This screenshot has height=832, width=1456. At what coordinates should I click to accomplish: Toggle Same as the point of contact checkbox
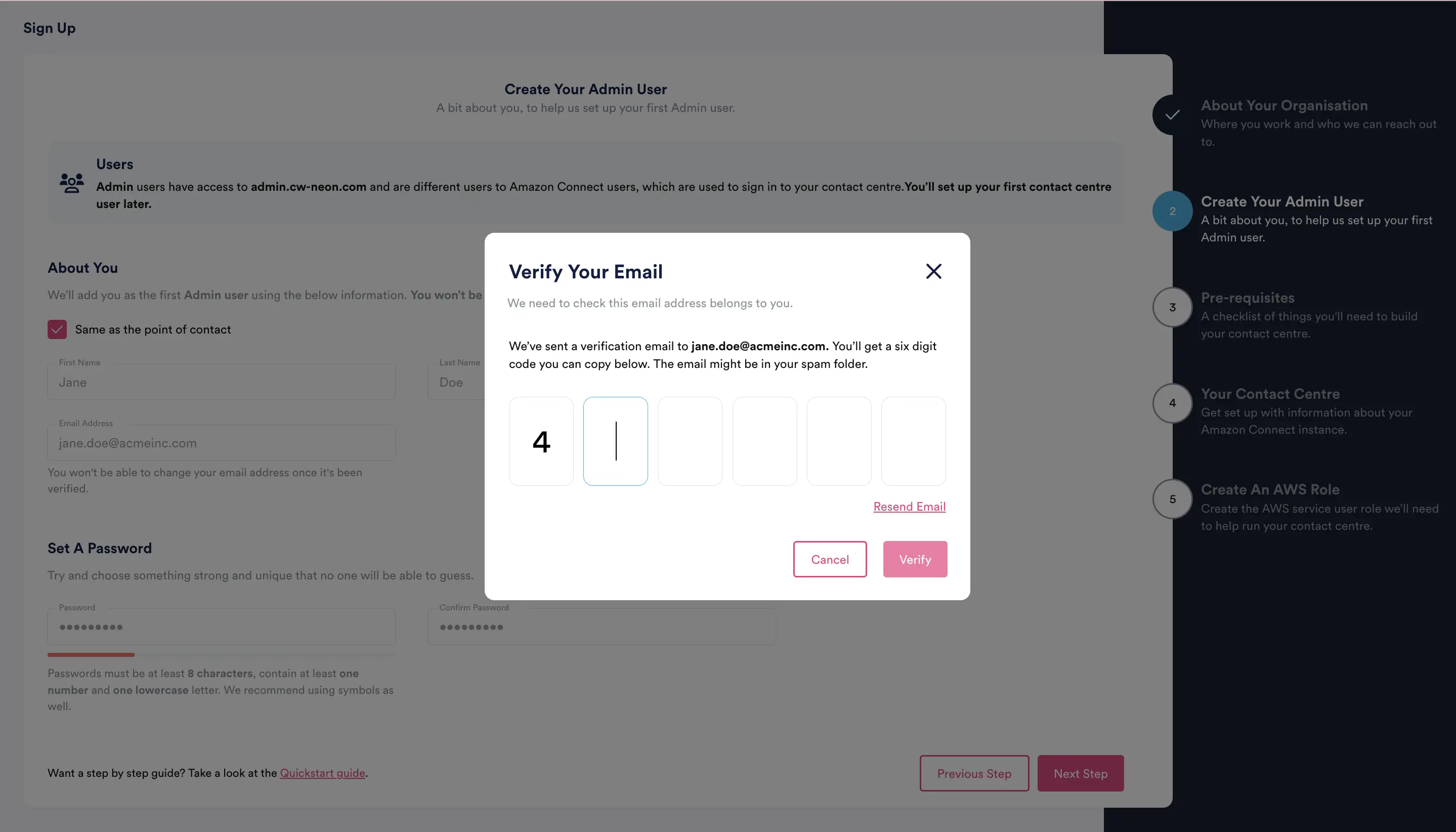click(x=57, y=329)
